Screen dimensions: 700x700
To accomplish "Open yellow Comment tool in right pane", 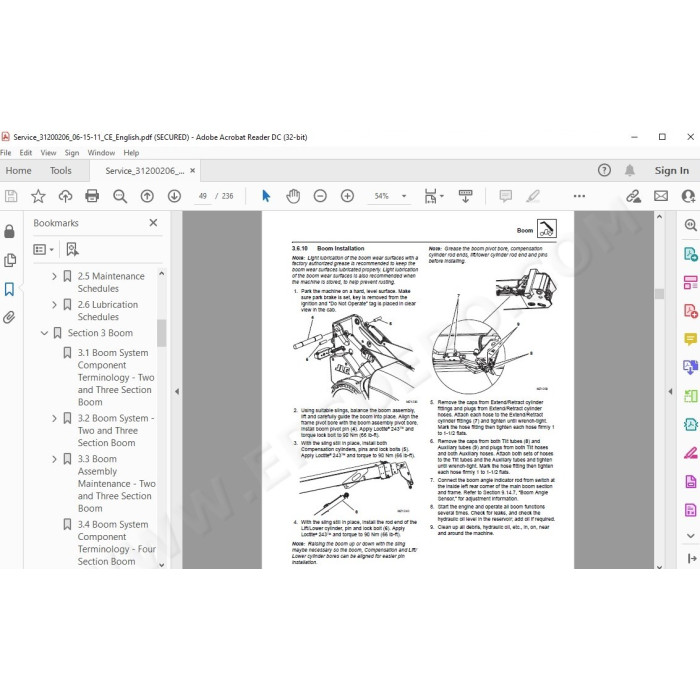I will coord(690,339).
